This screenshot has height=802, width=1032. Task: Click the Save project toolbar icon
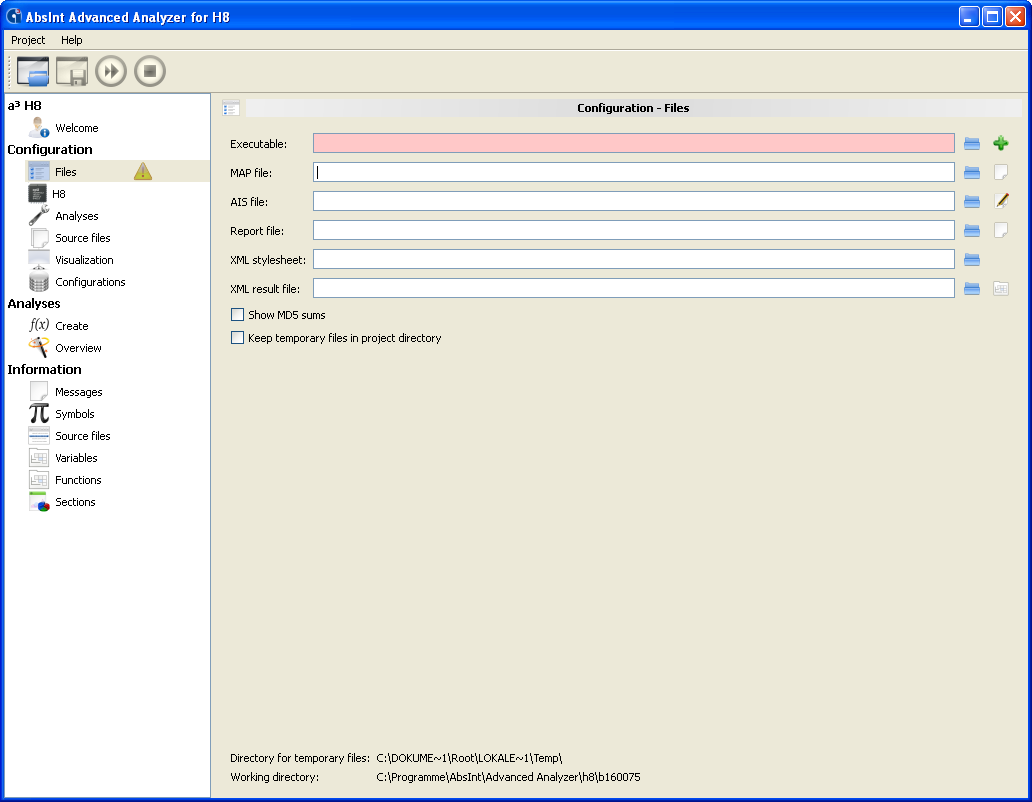(72, 71)
